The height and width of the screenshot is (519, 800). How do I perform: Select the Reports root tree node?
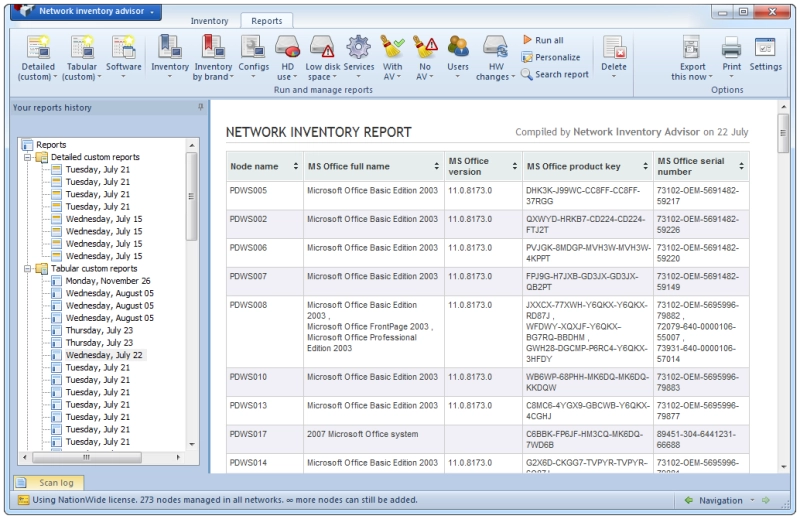[51, 145]
